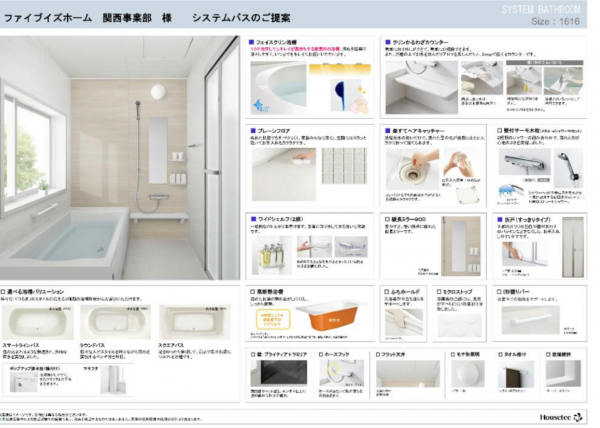Open the floor tile pattern swatch
The width and height of the screenshot is (600, 428).
(x=344, y=166)
